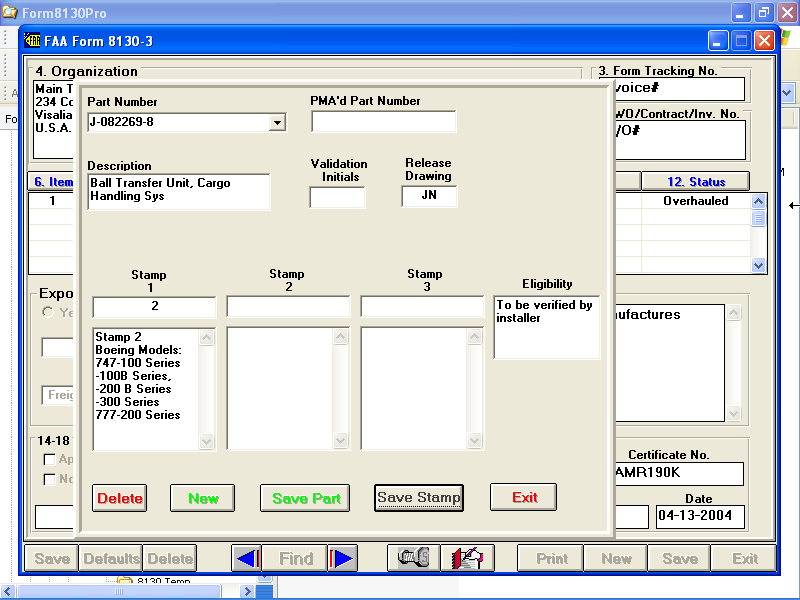Click into the PMA'd Part Number field

pyautogui.click(x=383, y=122)
